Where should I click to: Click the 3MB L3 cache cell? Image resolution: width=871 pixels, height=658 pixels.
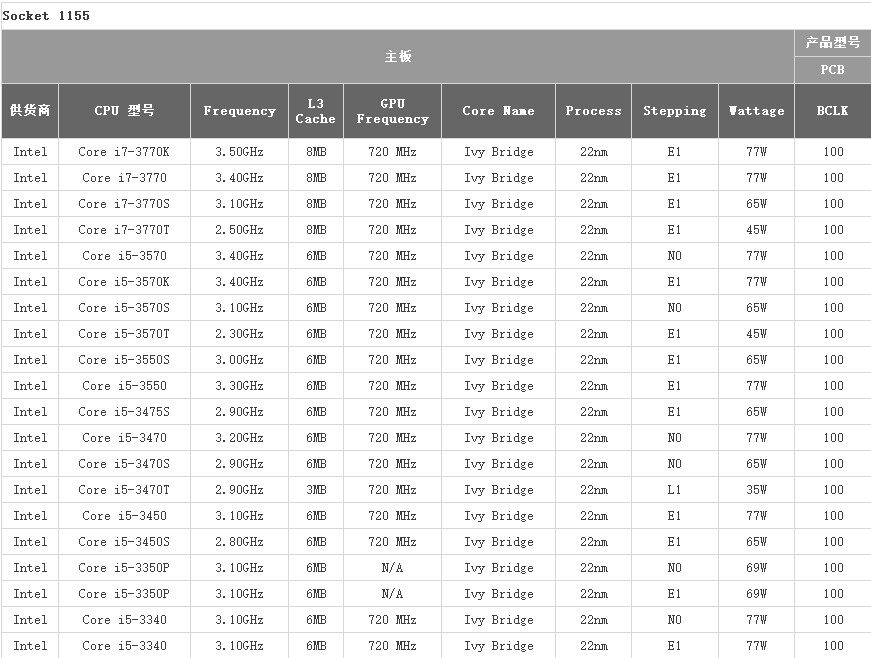[316, 489]
